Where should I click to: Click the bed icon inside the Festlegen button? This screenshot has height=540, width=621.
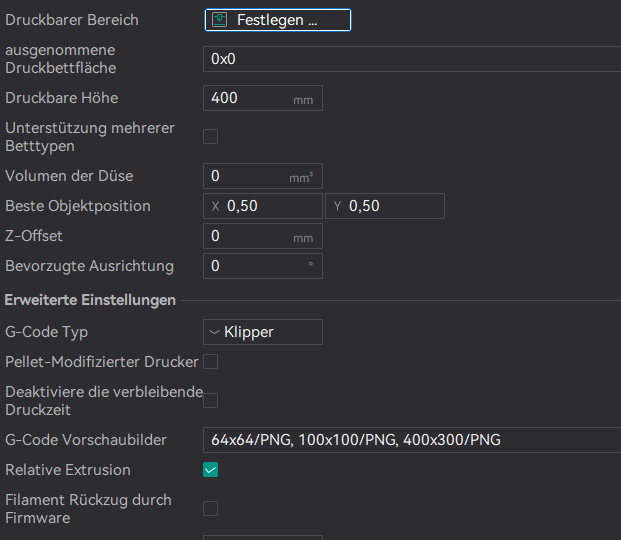(x=219, y=20)
